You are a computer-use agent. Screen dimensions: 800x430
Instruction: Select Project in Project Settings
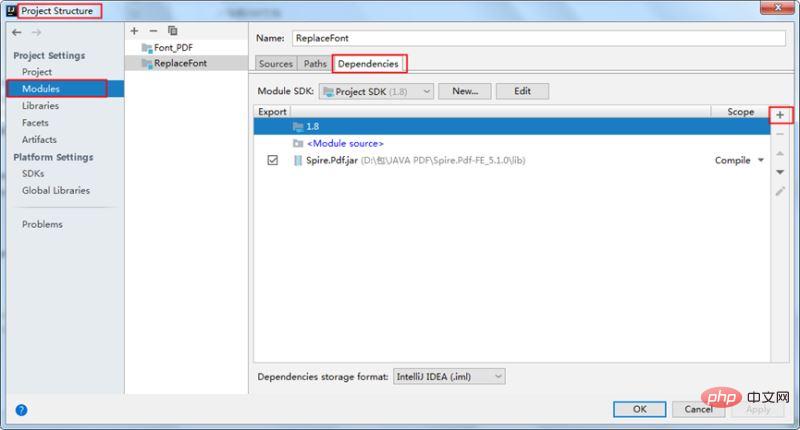(37, 72)
